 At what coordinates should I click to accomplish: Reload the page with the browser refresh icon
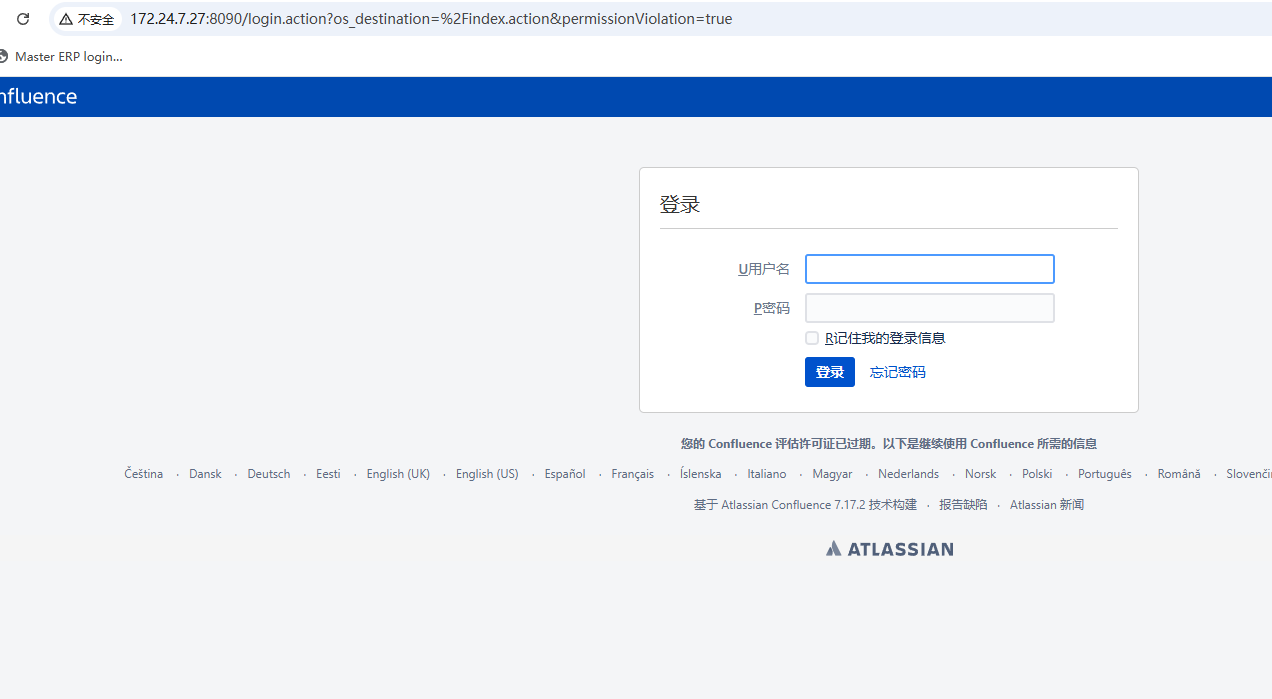pyautogui.click(x=23, y=19)
